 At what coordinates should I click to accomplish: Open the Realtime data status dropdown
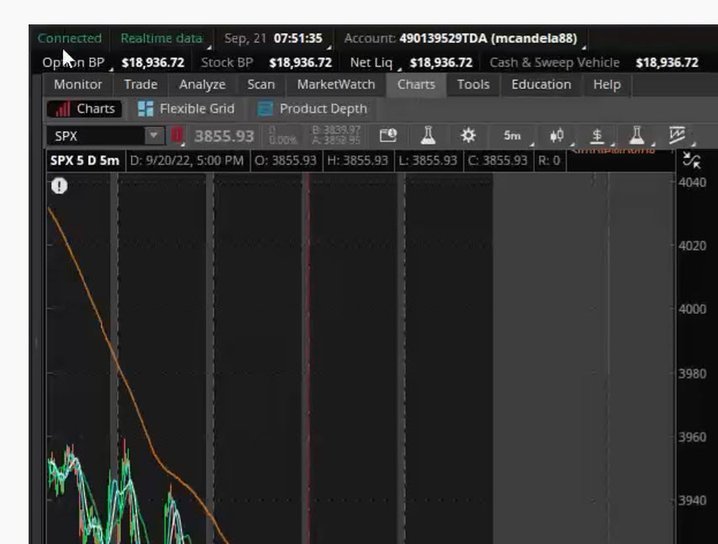tap(161, 38)
